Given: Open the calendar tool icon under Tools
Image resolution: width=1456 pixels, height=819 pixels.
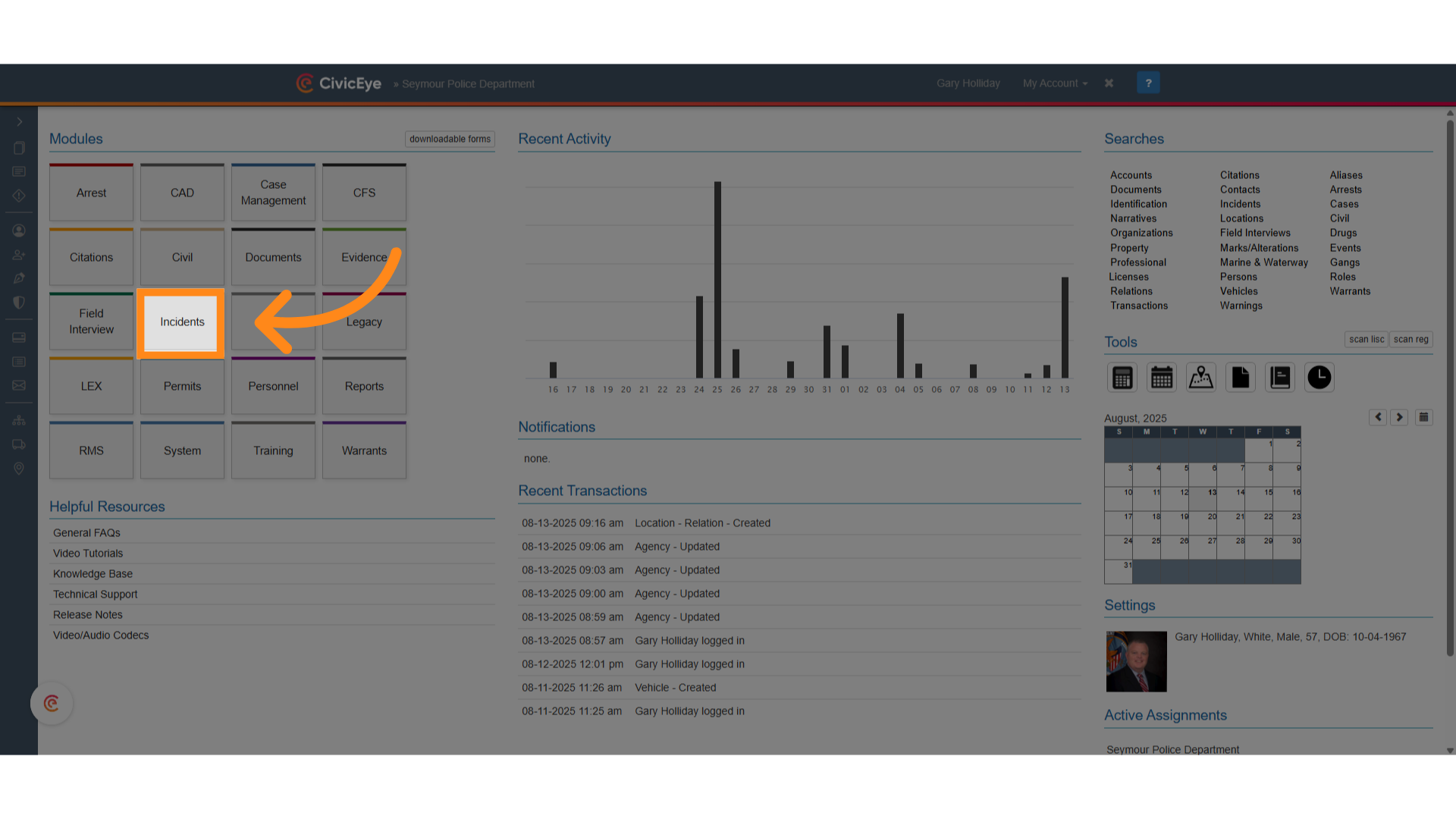Looking at the screenshot, I should point(1162,377).
